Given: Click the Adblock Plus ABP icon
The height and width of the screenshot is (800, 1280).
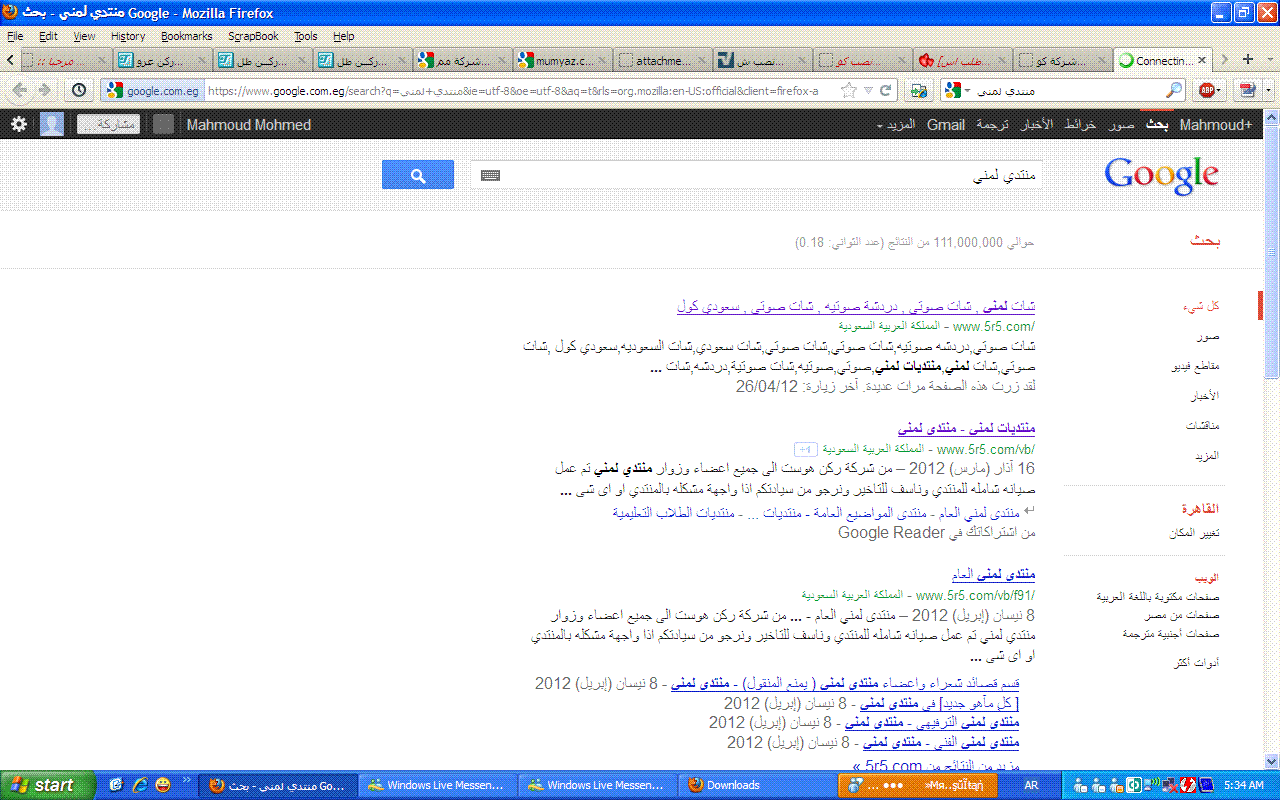Looking at the screenshot, I should (x=1207, y=90).
